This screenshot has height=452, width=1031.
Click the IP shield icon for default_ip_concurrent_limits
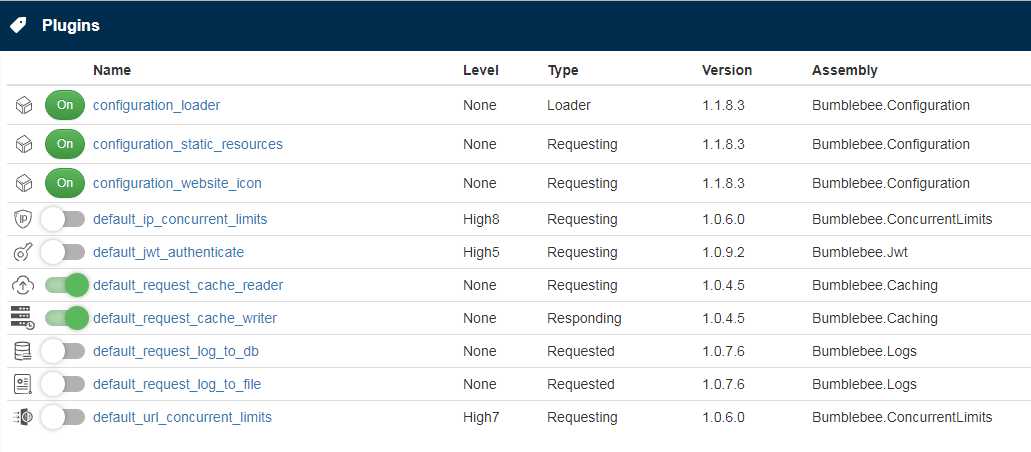(24, 219)
